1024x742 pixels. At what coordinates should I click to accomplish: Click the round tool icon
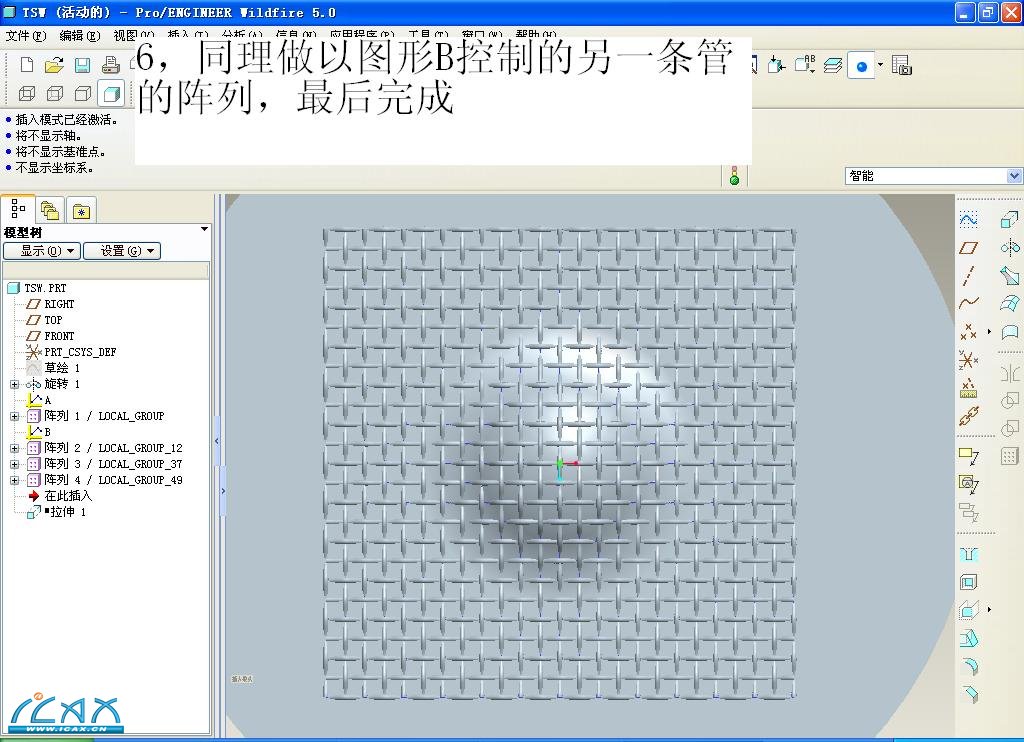pos(970,666)
